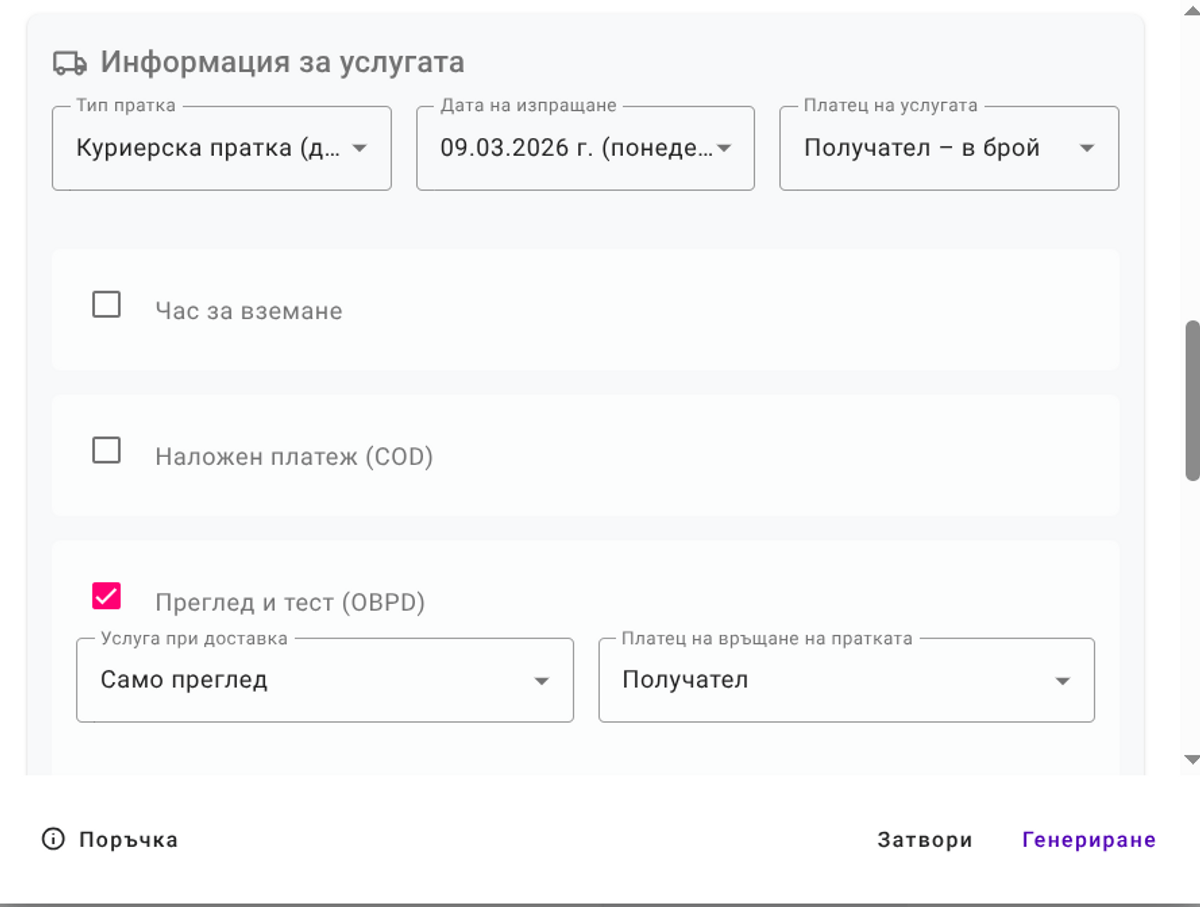Click the vertical scrollbar thumb
Viewport: 1200px width, 907px height.
coord(1192,400)
